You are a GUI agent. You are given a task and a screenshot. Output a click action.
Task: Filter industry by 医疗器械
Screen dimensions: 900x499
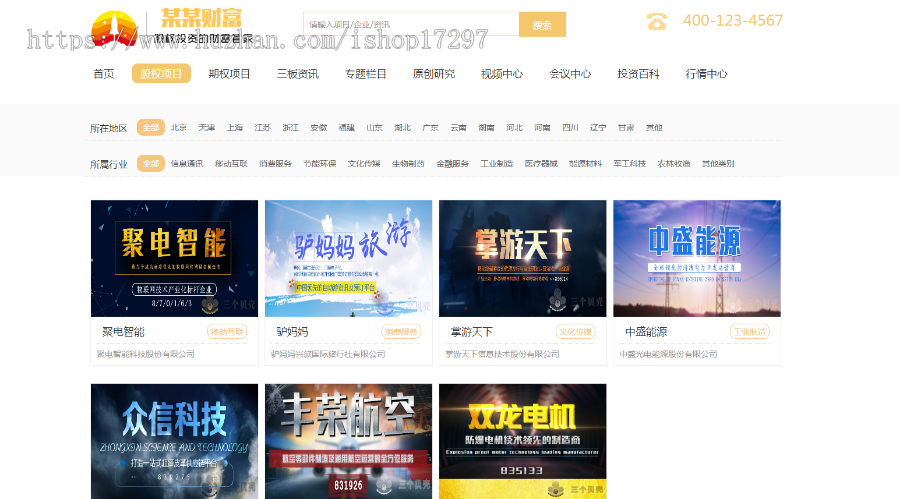click(541, 164)
